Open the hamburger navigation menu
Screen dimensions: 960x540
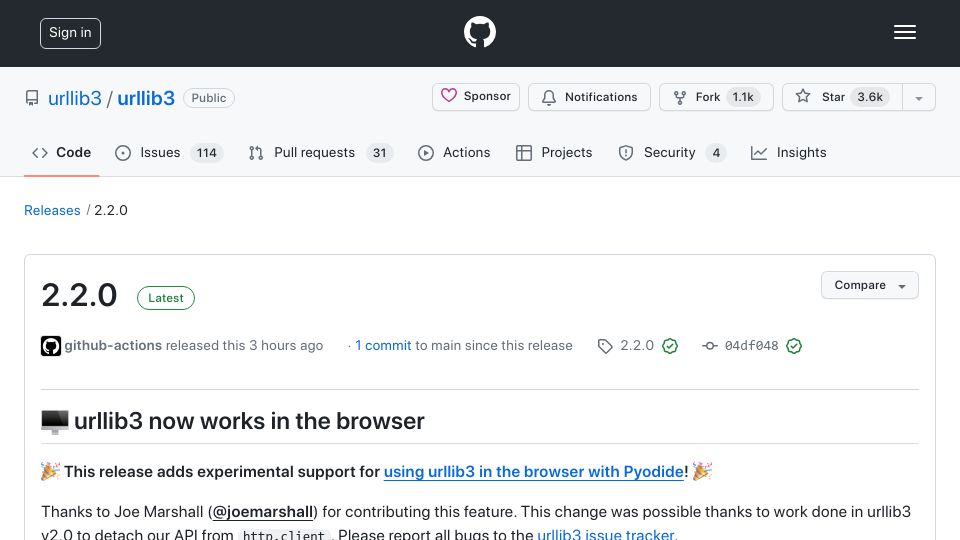point(904,32)
